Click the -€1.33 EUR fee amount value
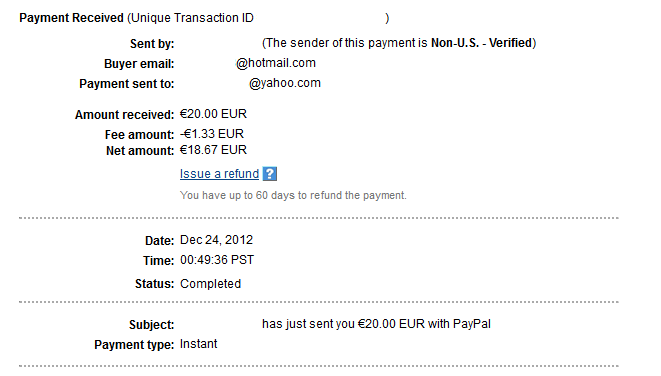 pos(212,134)
